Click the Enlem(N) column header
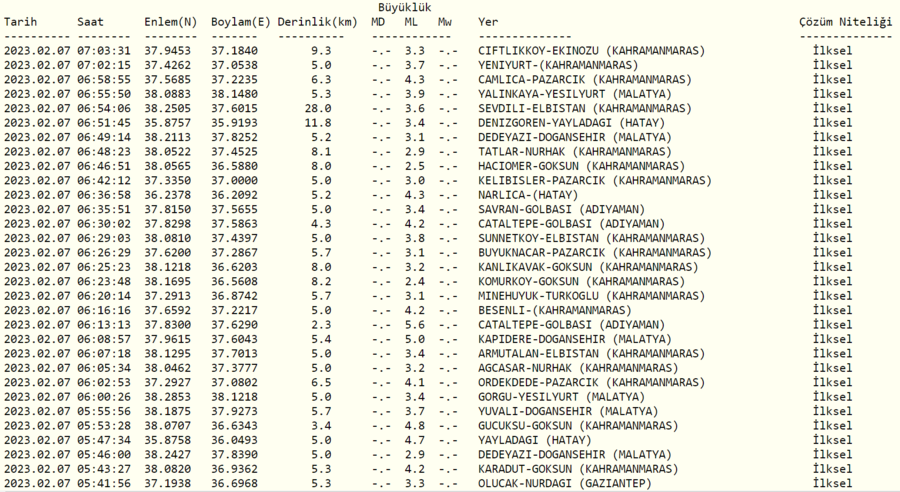 (x=170, y=21)
